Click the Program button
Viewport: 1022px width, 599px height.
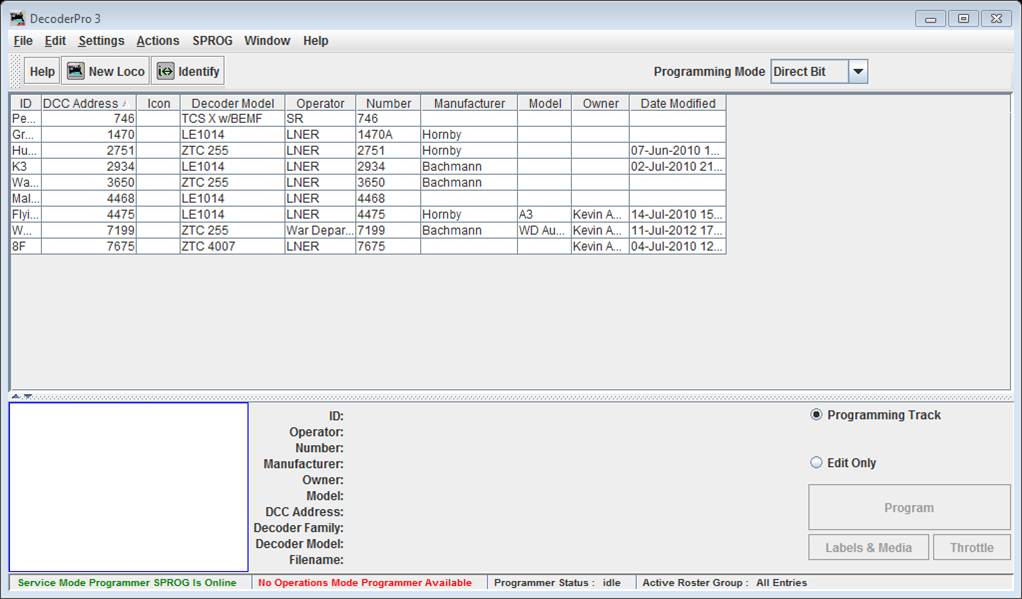click(x=909, y=508)
